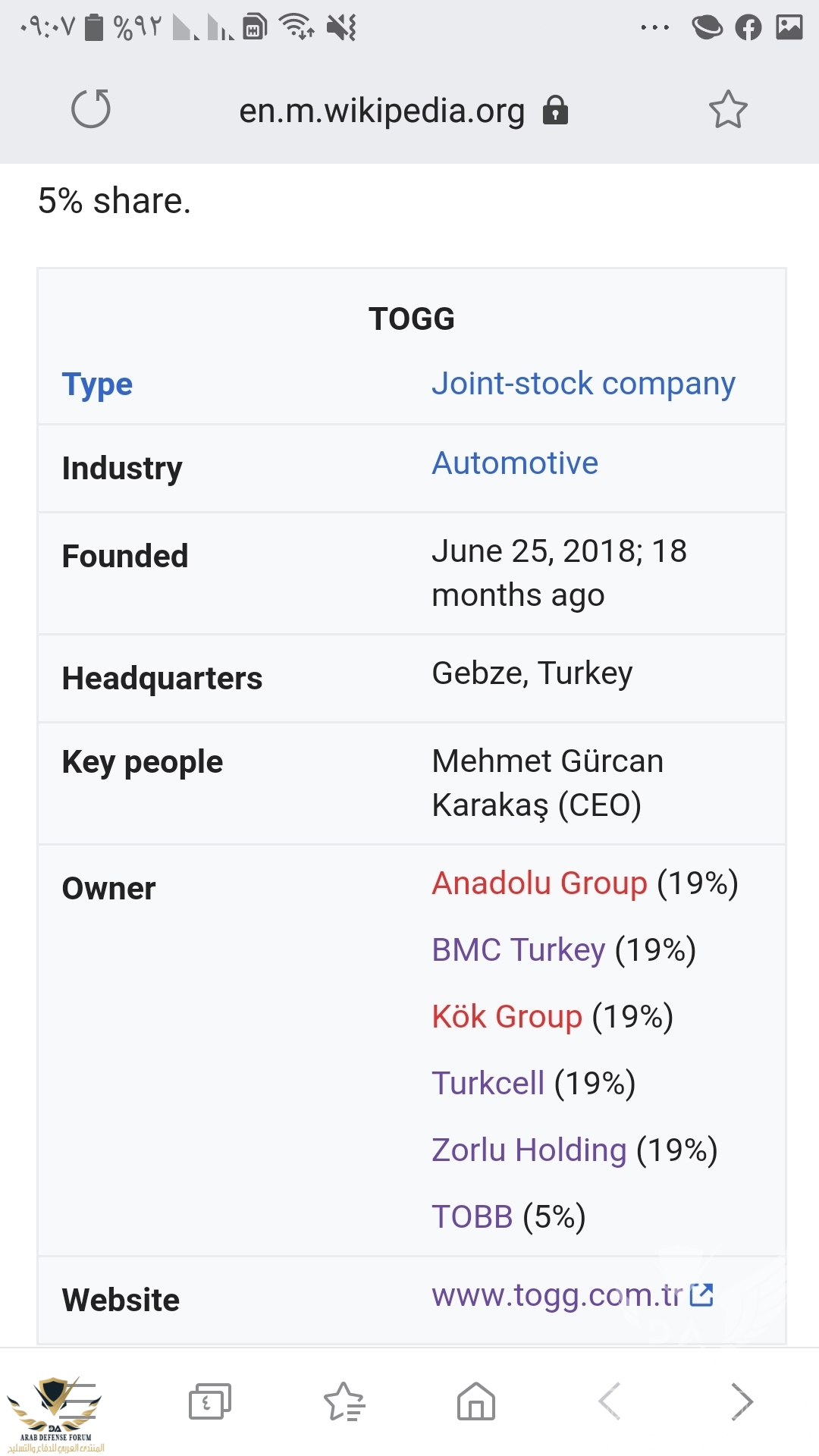Tap the three-dot overflow in status bar

pyautogui.click(x=654, y=28)
